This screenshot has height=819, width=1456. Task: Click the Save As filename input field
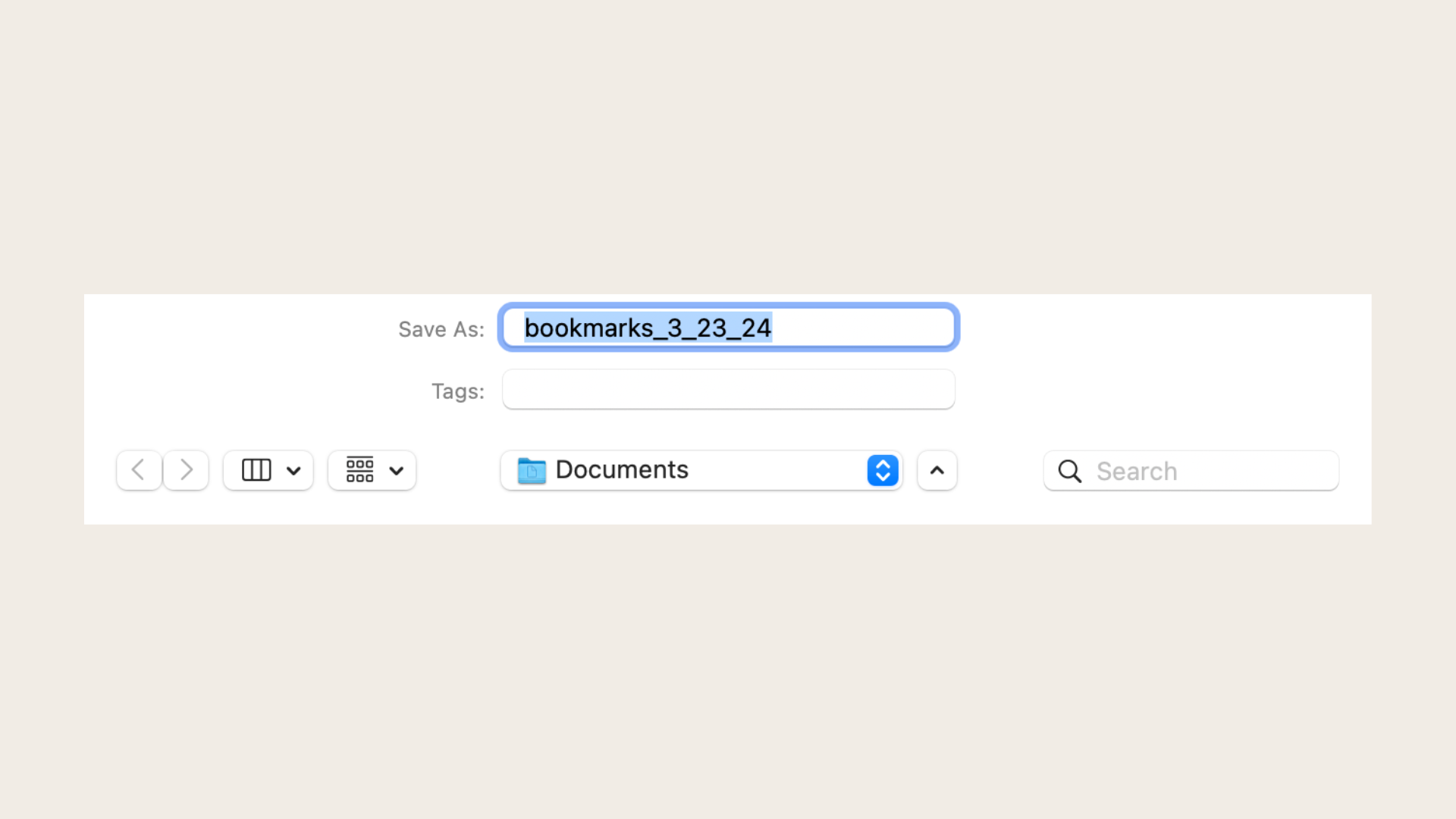[728, 328]
